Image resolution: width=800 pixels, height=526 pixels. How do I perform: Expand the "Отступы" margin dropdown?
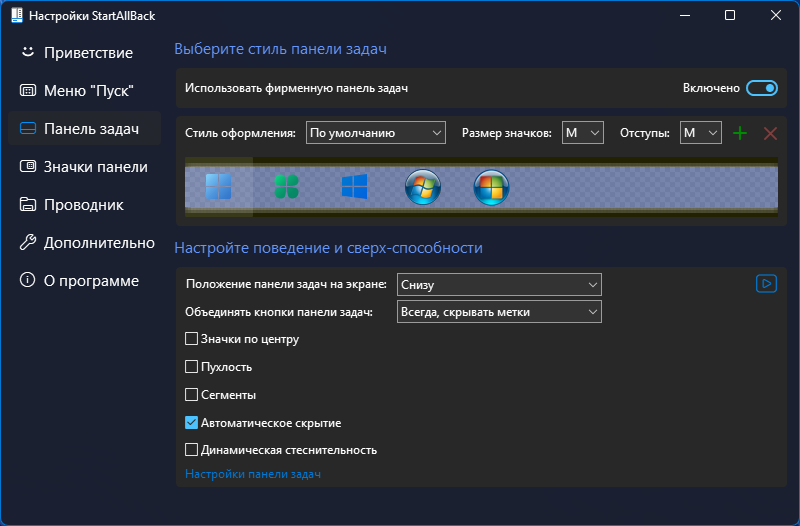tap(700, 133)
